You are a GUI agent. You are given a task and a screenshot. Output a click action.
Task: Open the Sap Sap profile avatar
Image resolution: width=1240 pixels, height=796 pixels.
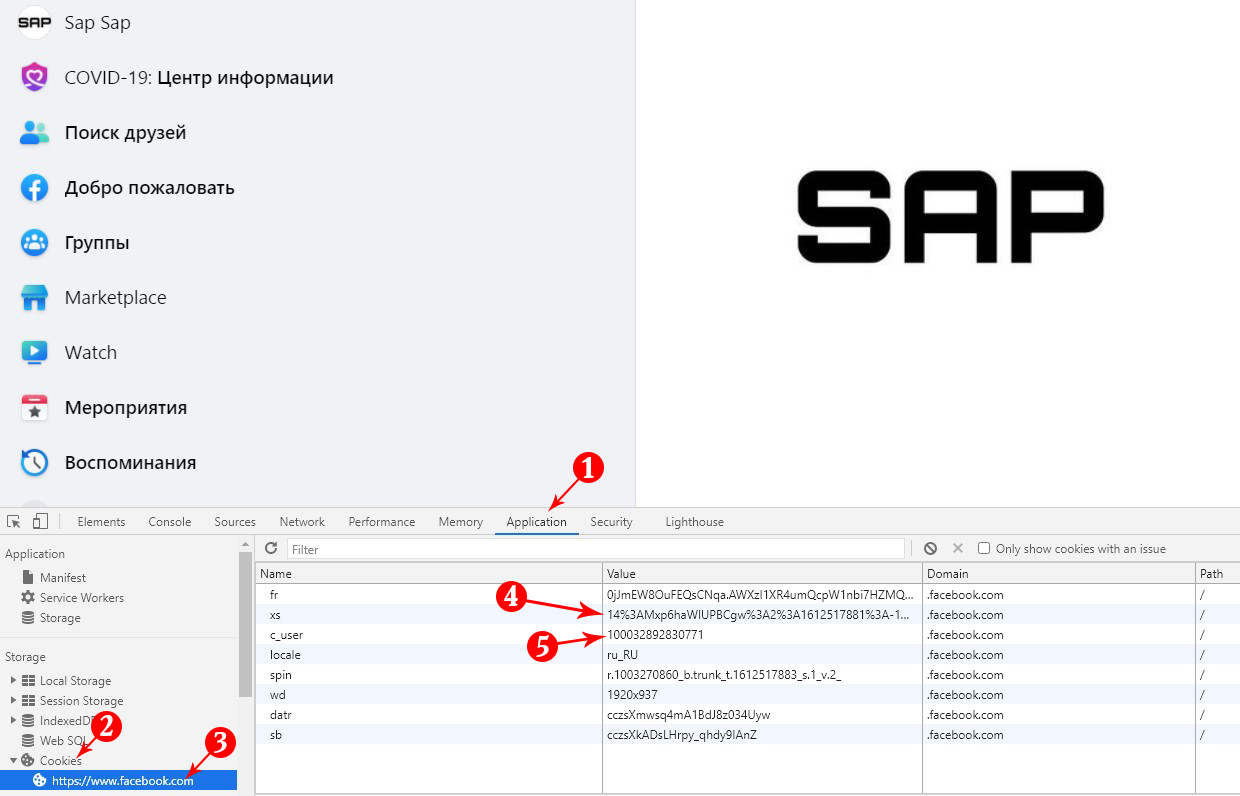click(35, 22)
